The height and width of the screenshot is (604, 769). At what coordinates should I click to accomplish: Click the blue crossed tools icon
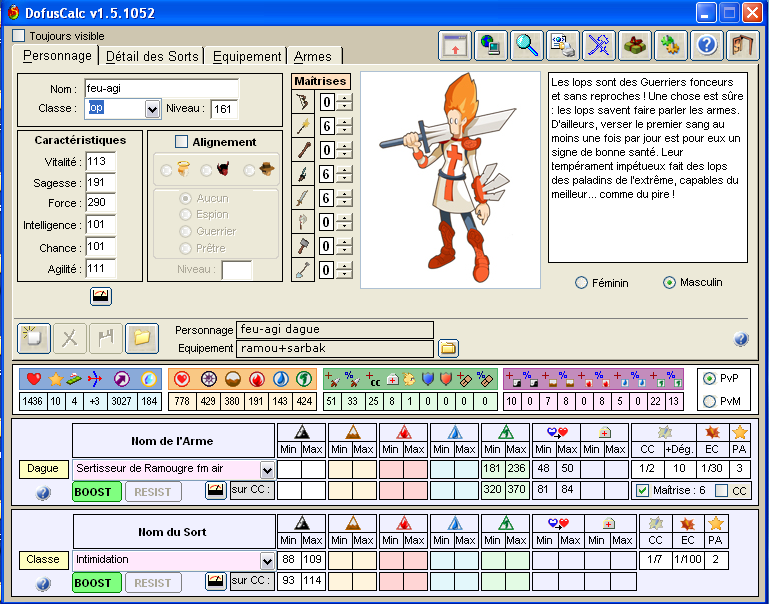[x=599, y=46]
